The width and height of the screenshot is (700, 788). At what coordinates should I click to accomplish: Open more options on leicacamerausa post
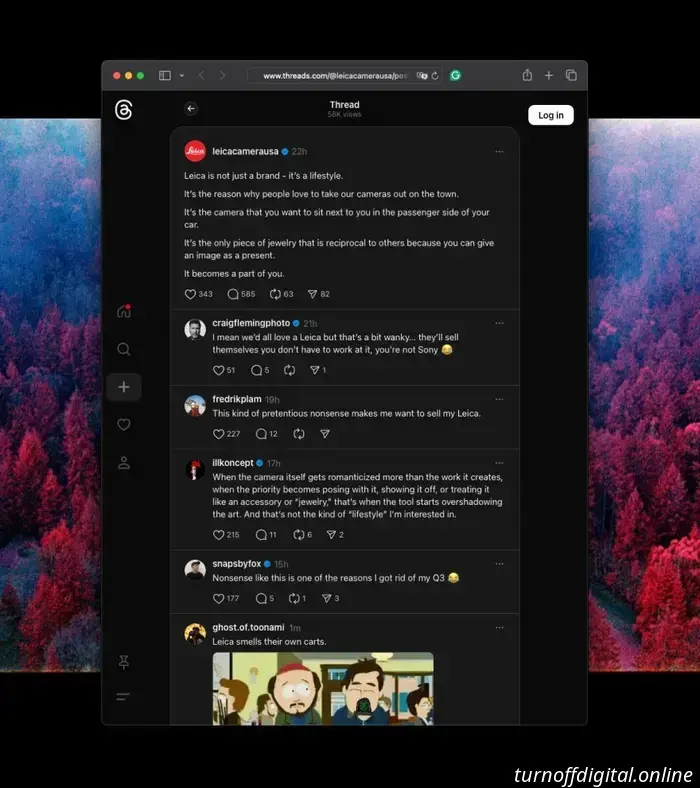coord(499,151)
